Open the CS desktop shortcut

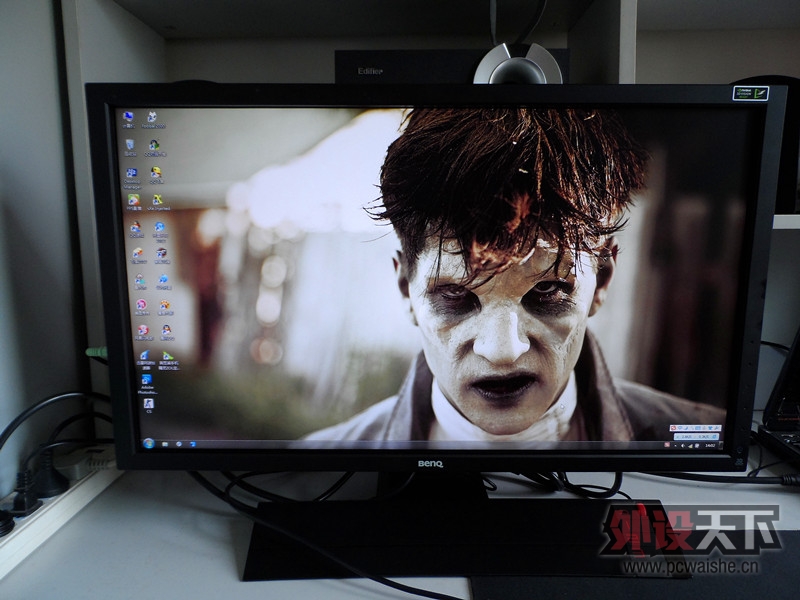pos(149,405)
